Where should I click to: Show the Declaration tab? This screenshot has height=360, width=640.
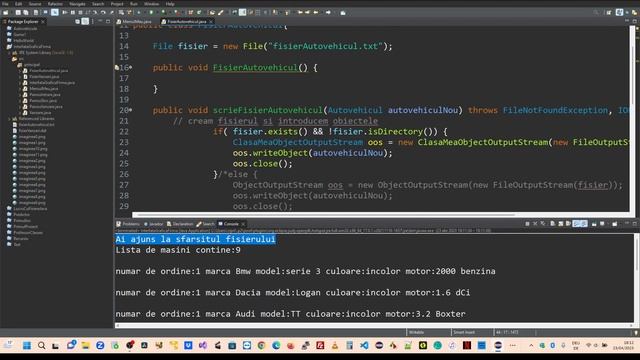click(x=180, y=224)
